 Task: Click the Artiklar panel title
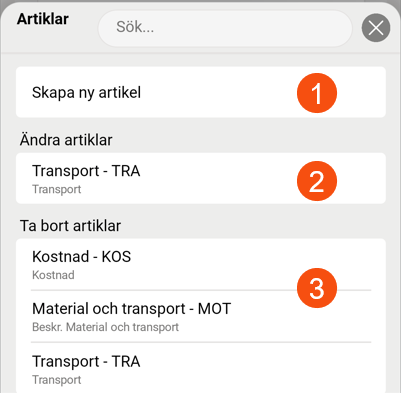pyautogui.click(x=43, y=19)
